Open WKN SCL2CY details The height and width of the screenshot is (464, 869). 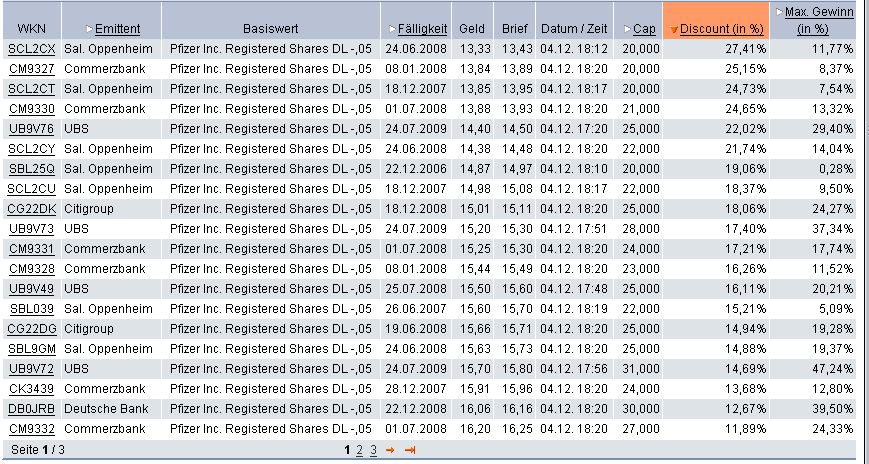pyautogui.click(x=32, y=149)
